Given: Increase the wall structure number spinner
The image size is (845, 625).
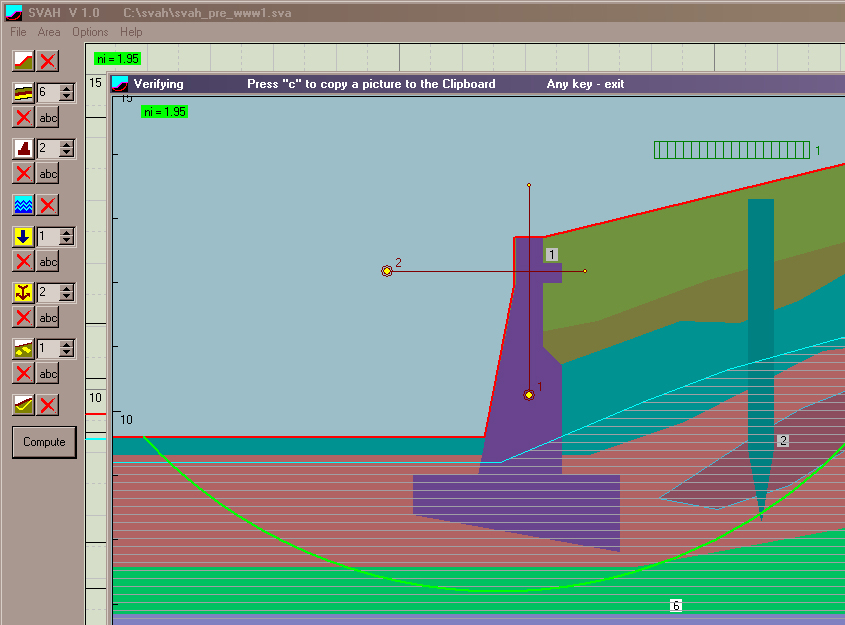Looking at the screenshot, I should coord(67,144).
